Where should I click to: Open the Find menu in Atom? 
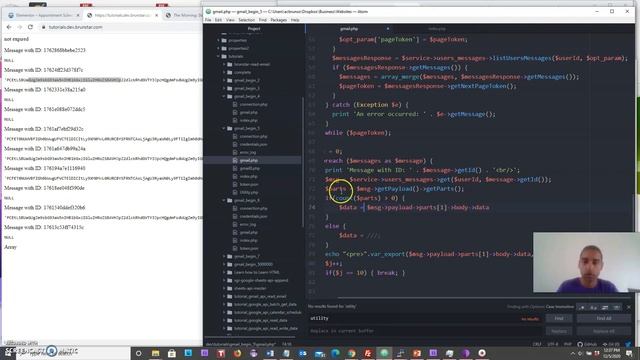point(262,20)
